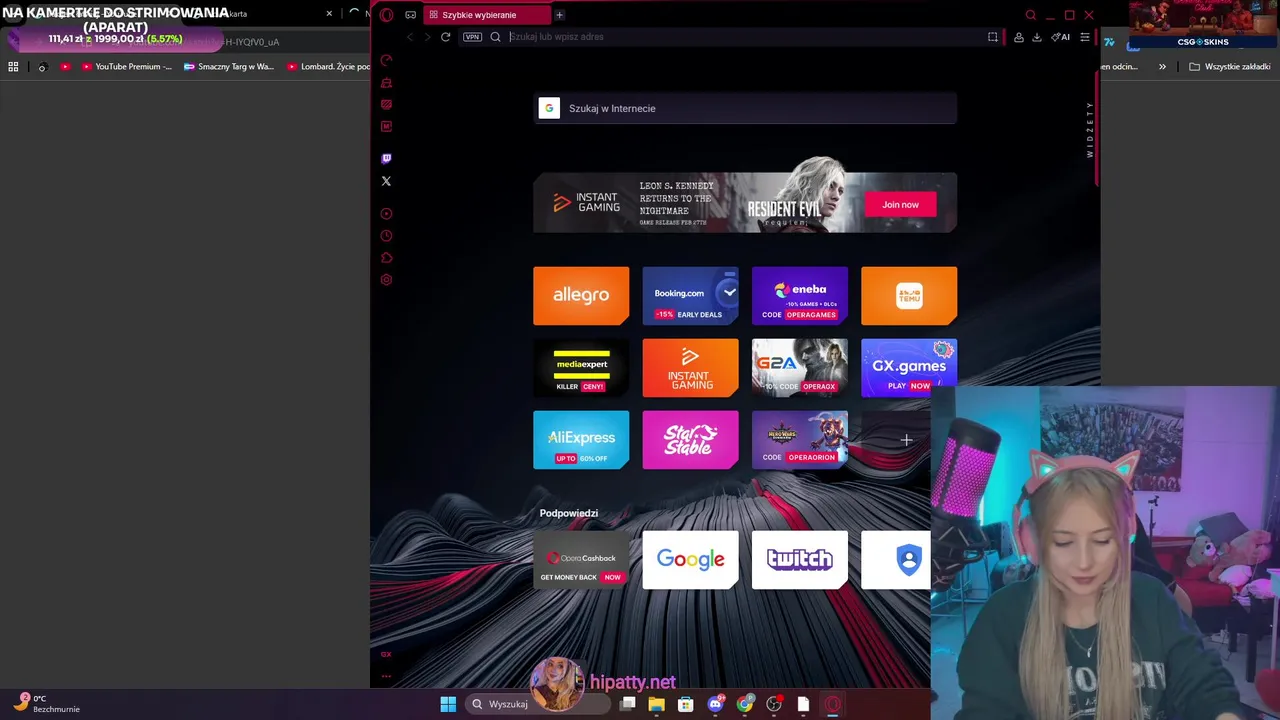
Task: Reload the page in Opera GX
Action: (x=445, y=37)
